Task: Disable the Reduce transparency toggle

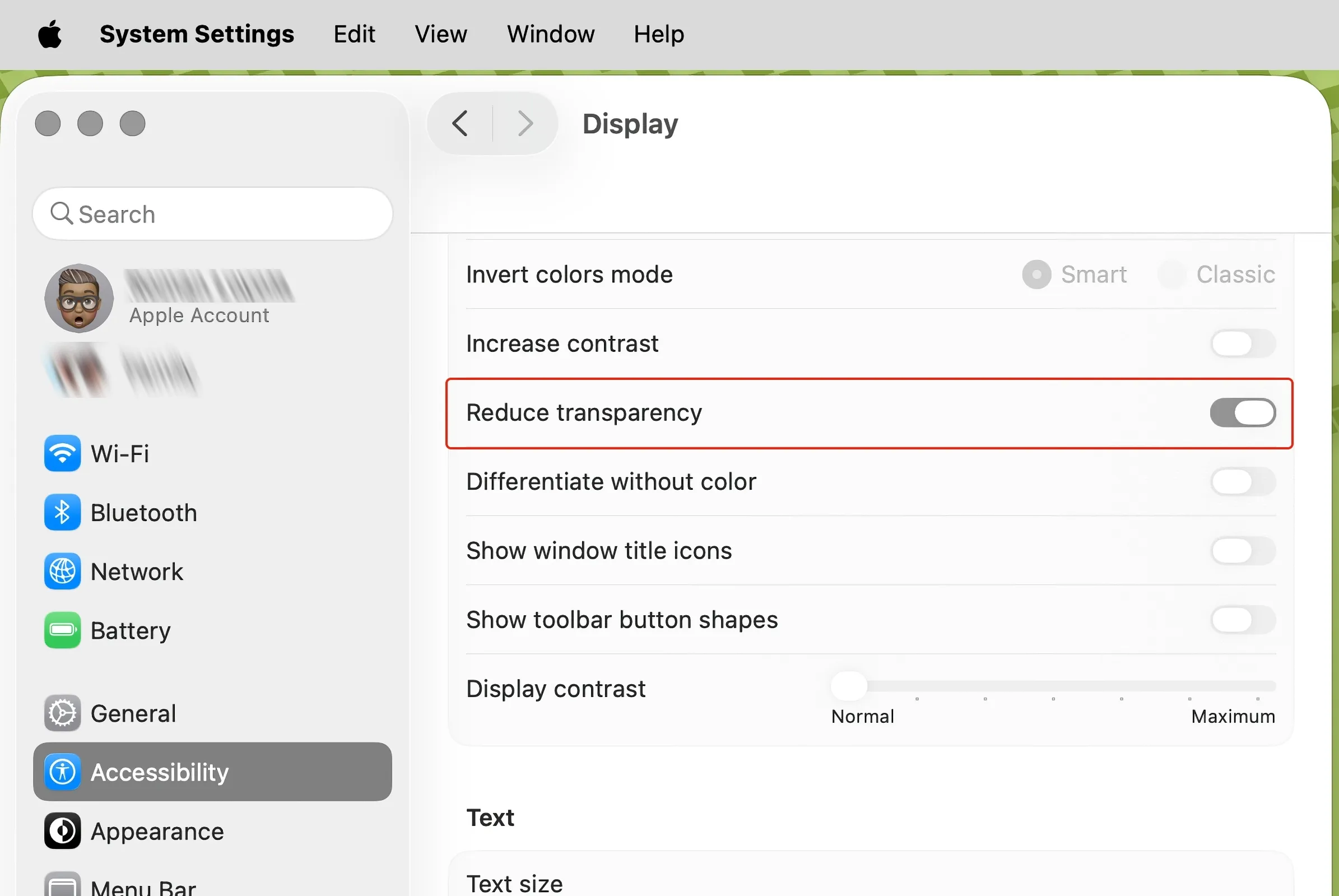Action: point(1242,412)
